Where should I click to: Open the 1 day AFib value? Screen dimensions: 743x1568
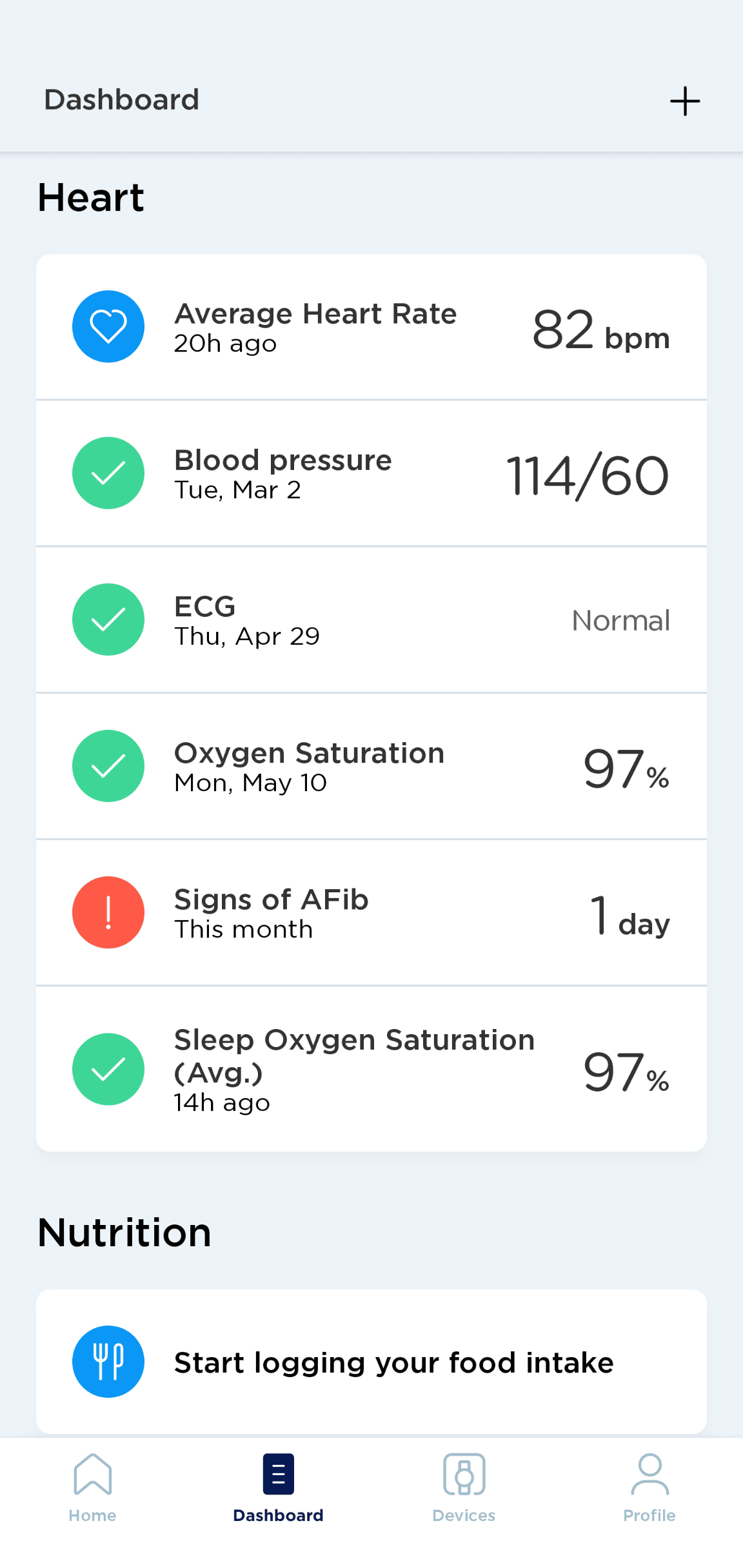point(629,915)
